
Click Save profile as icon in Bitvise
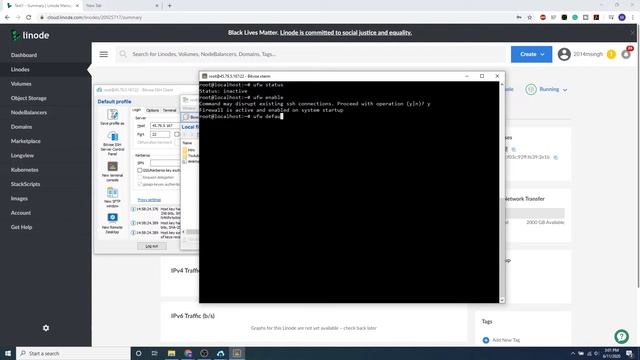tap(112, 117)
